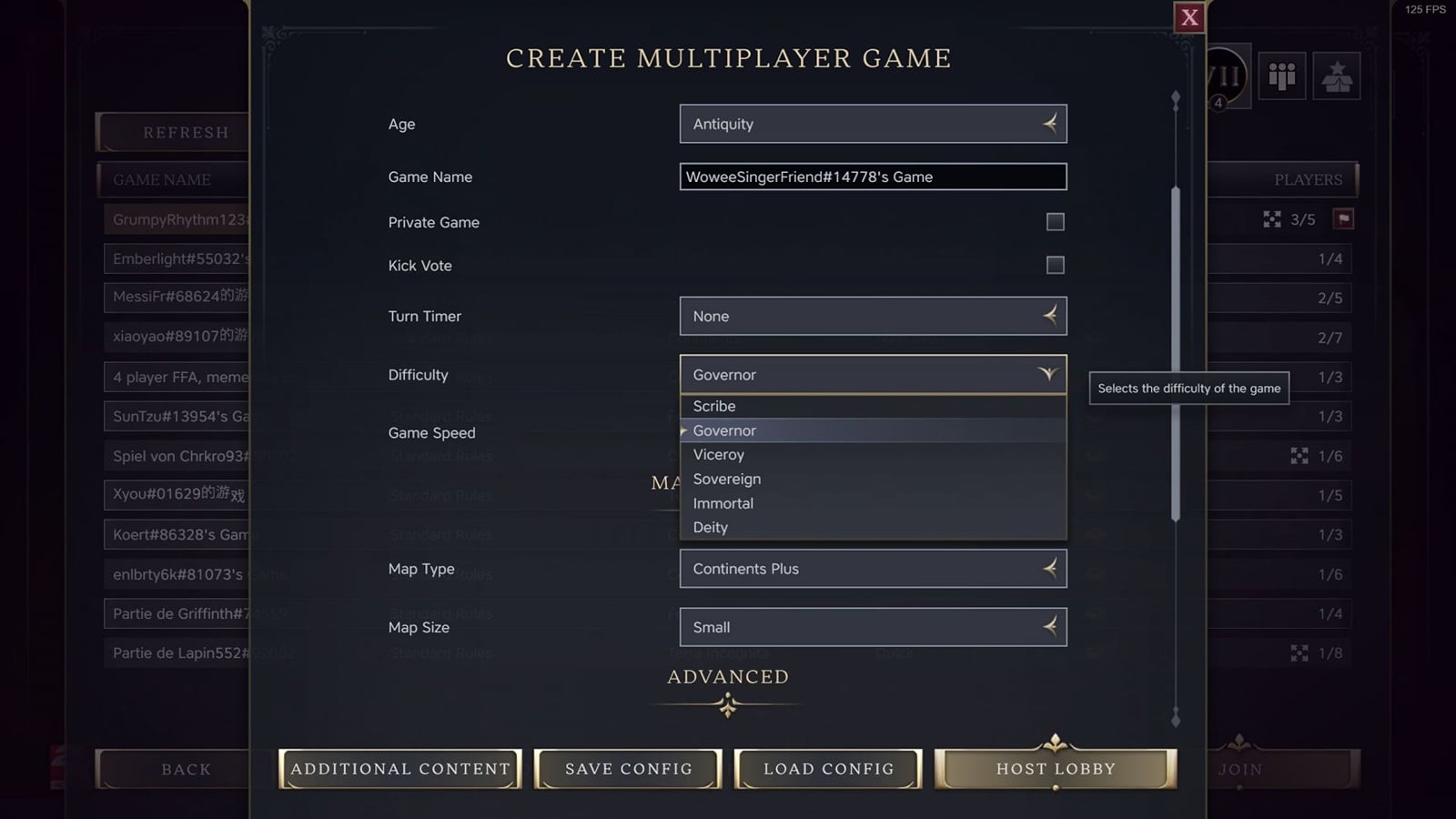The height and width of the screenshot is (819, 1456).
Task: Click the Game Name text field
Action: pyautogui.click(x=873, y=177)
